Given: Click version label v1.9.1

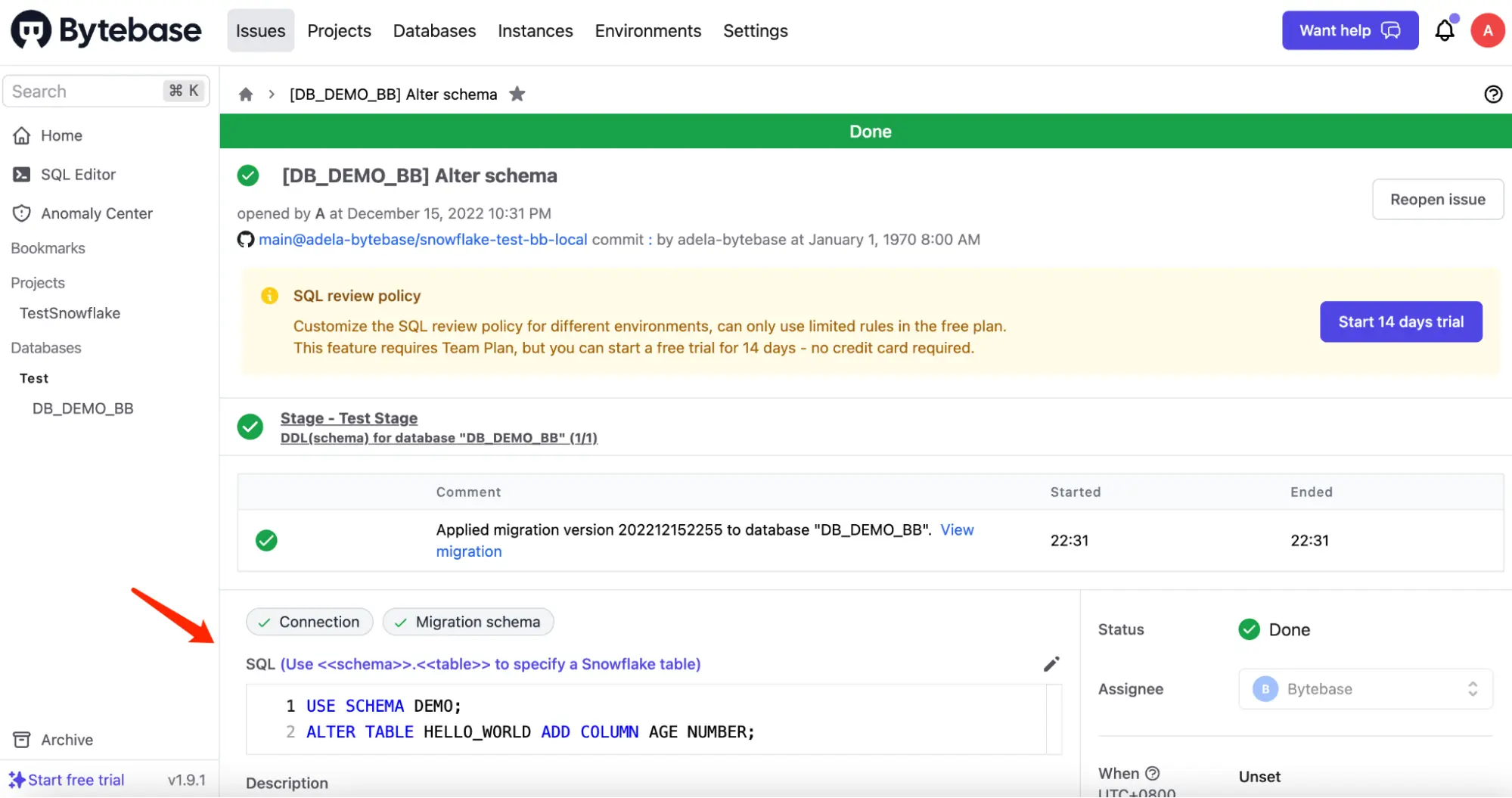Looking at the screenshot, I should click(187, 780).
